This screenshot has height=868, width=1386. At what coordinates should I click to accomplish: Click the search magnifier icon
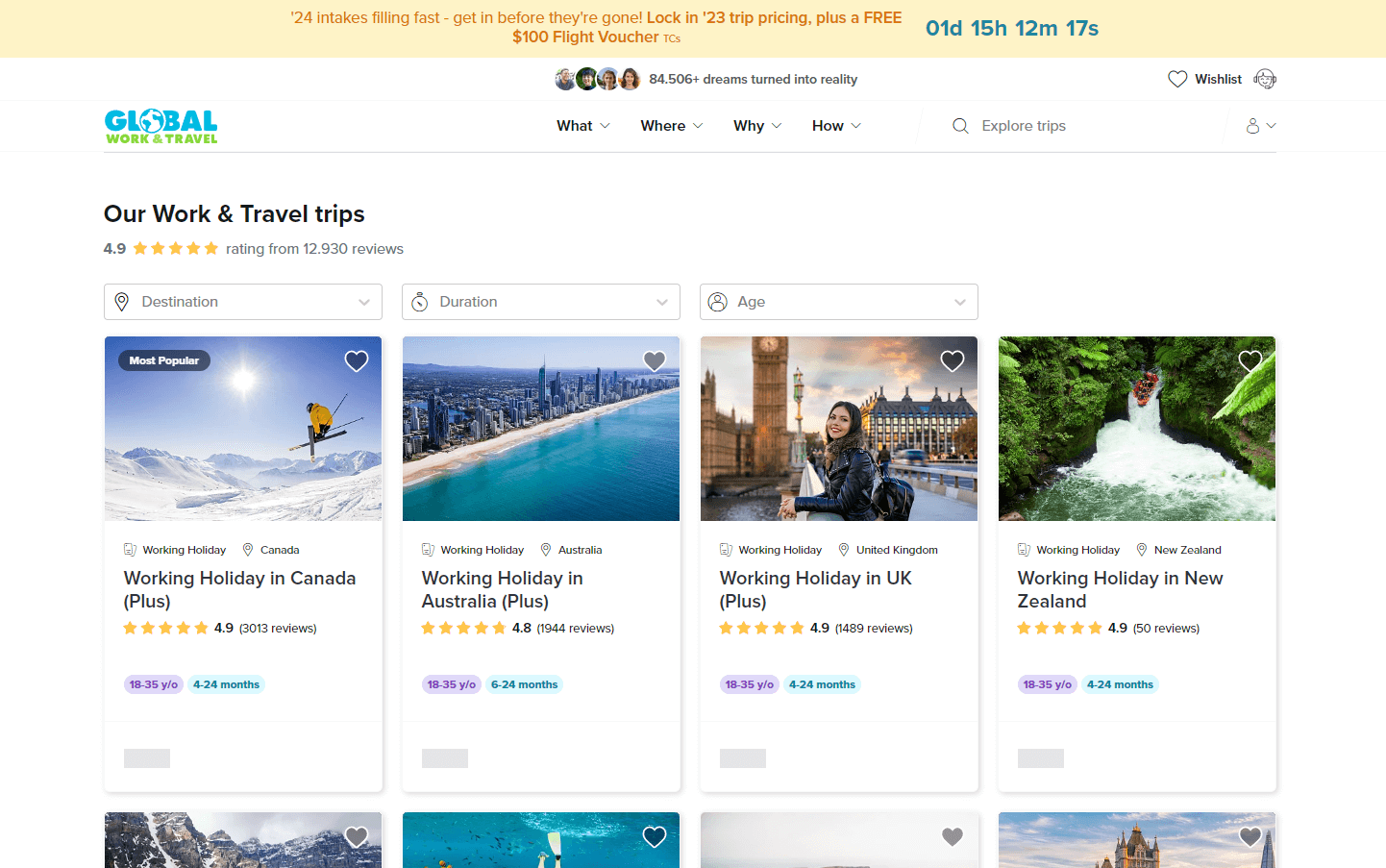coord(960,126)
